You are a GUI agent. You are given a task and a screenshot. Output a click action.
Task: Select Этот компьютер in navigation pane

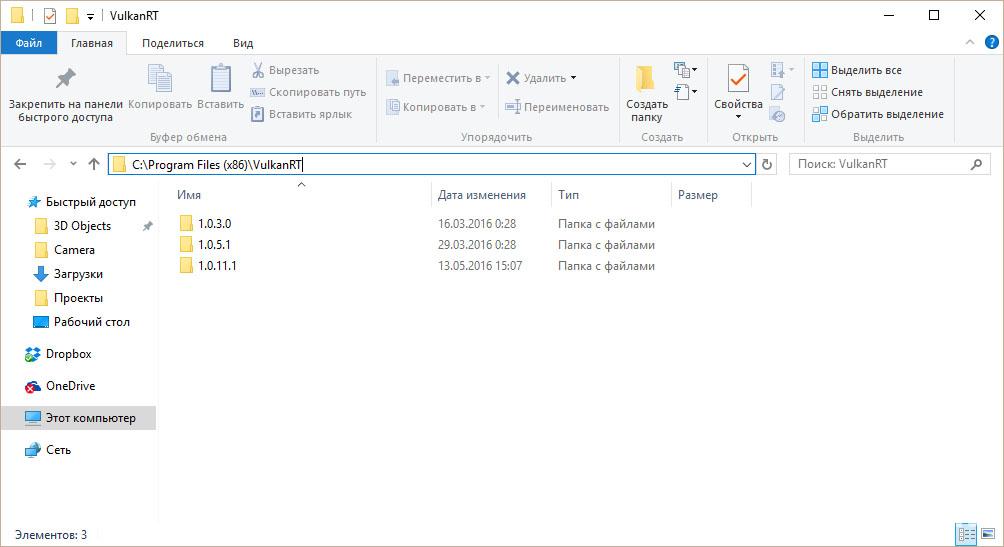click(79, 418)
